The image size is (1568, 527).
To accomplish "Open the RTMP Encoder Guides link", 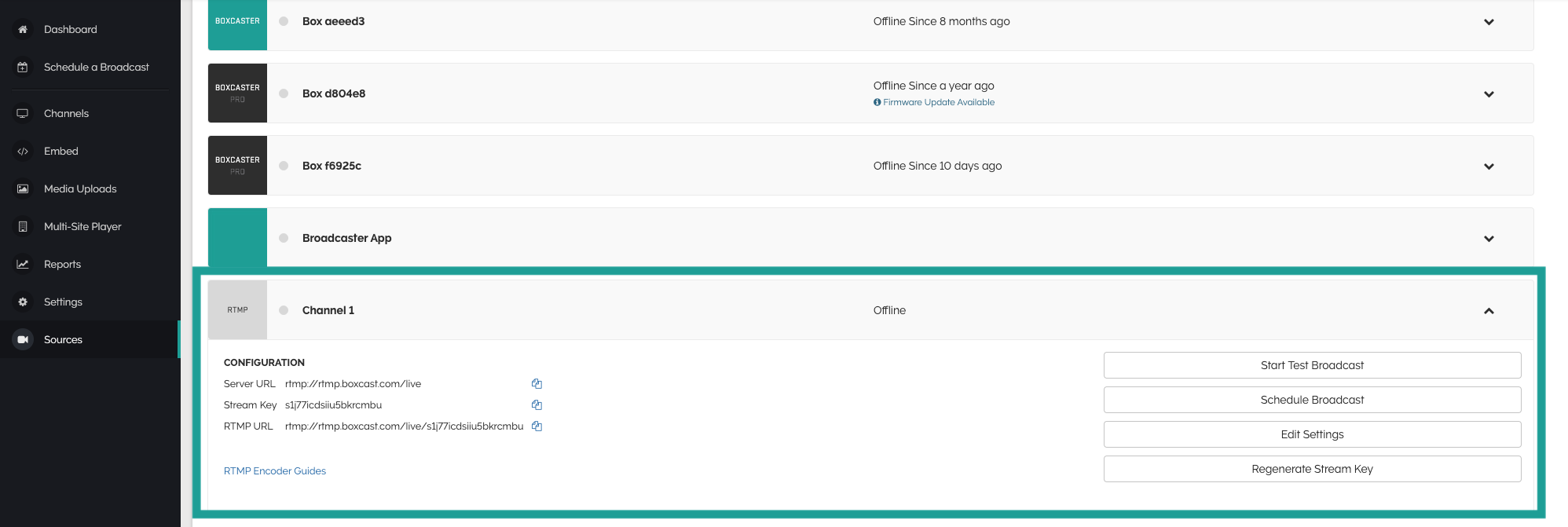I will click(275, 471).
